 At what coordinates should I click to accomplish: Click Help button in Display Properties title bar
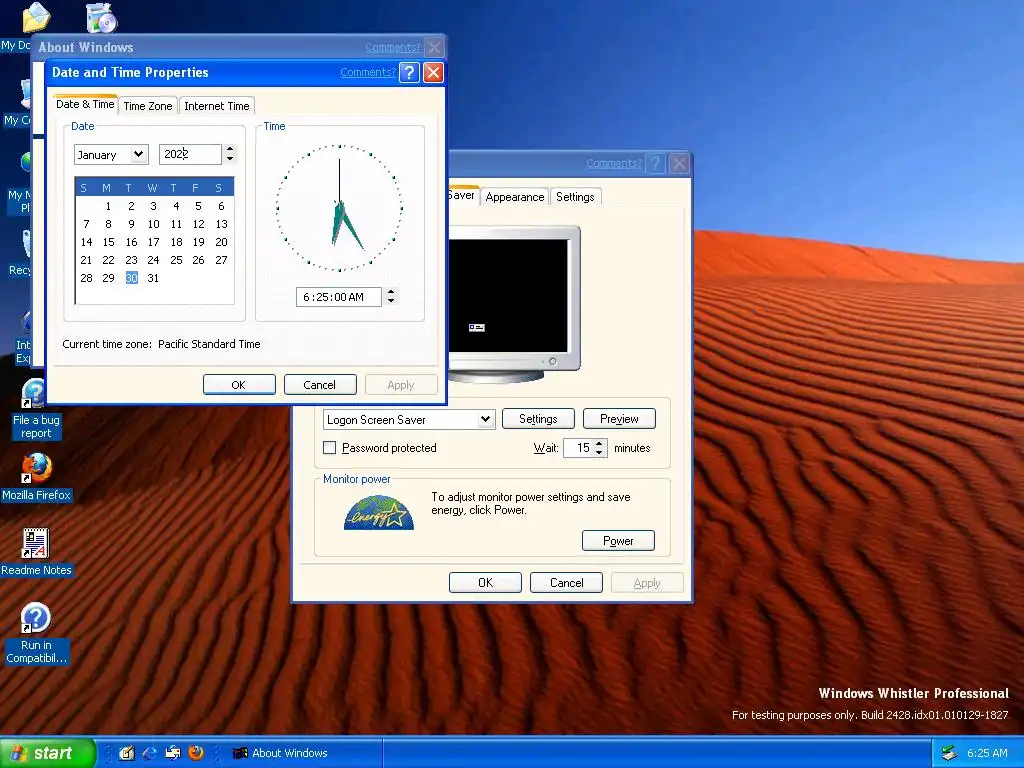coord(656,163)
